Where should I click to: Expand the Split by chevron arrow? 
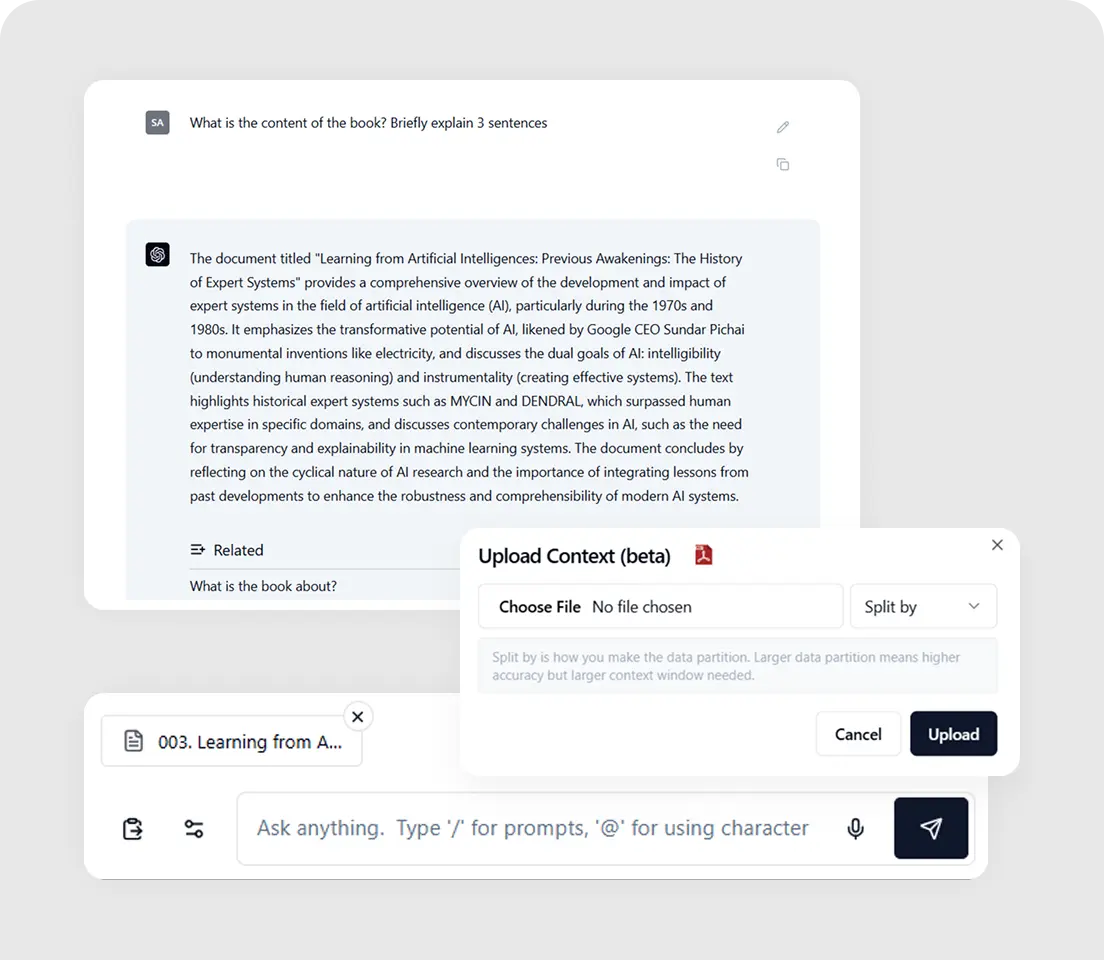[974, 606]
